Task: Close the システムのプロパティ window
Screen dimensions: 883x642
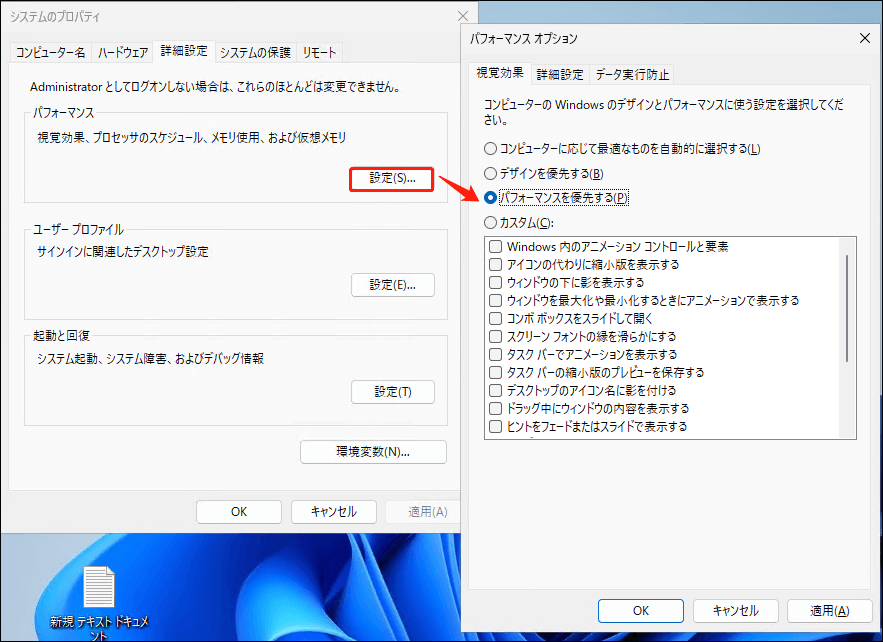Action: coord(463,16)
